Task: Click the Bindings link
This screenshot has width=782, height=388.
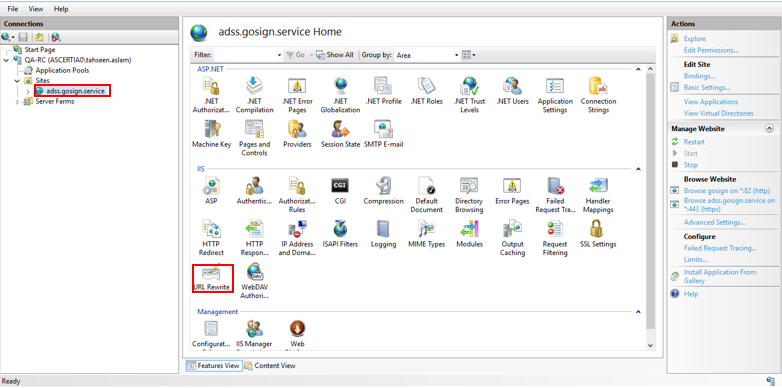Action: 699,76
